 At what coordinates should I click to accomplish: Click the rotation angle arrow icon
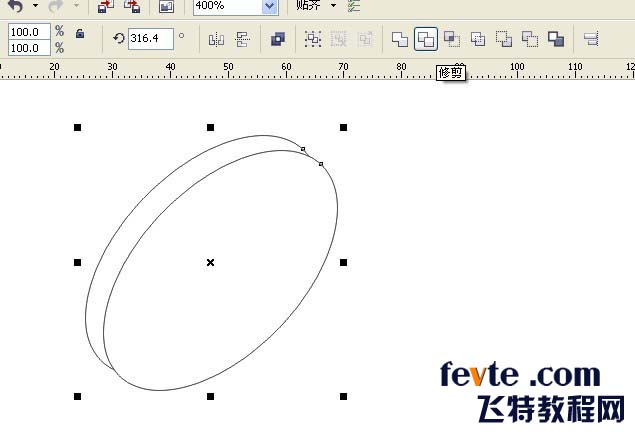pyautogui.click(x=119, y=38)
